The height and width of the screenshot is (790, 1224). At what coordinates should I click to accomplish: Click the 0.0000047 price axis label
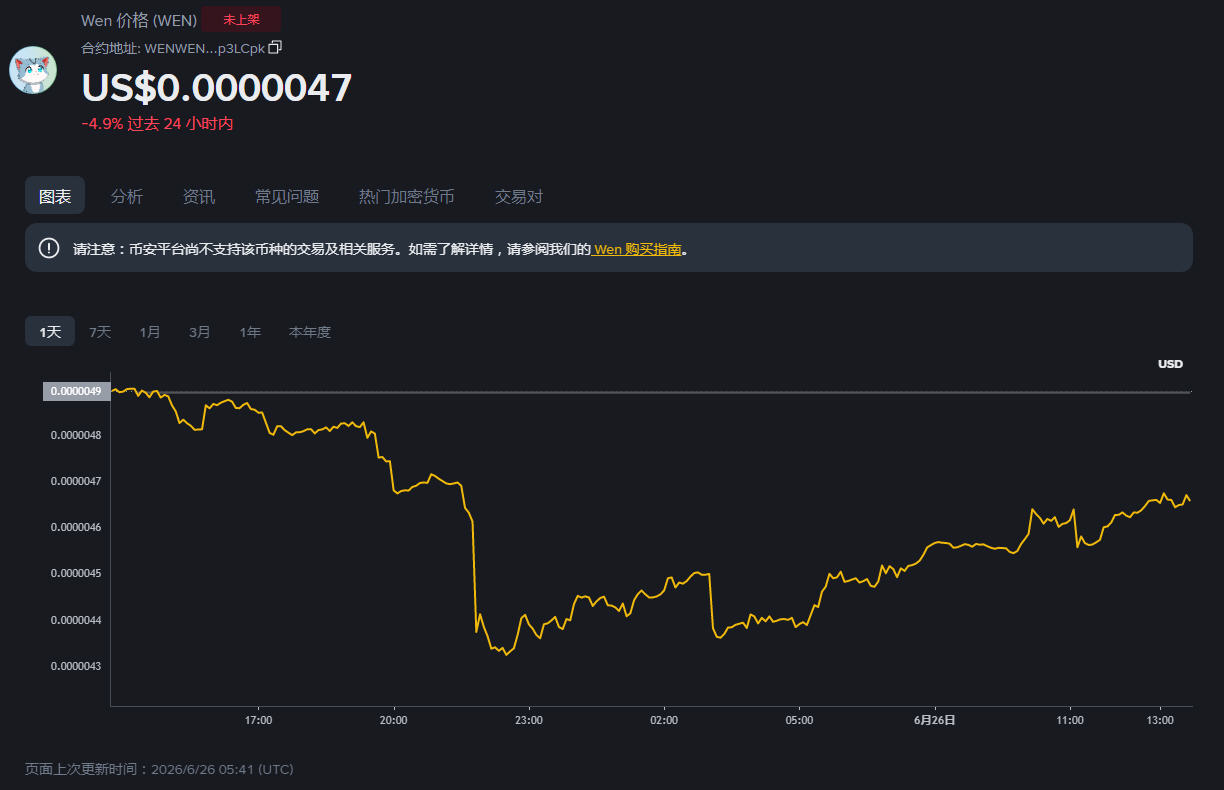[76, 481]
